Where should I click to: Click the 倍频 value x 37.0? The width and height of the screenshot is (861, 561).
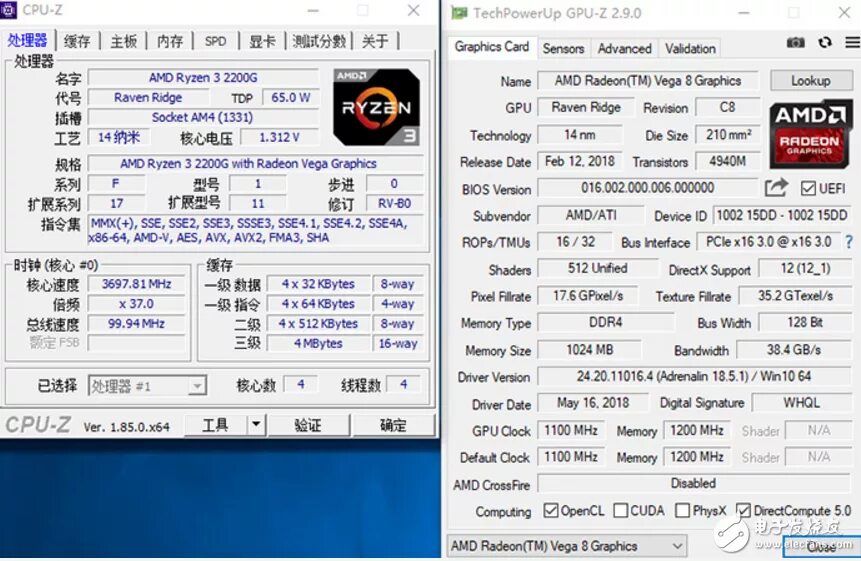click(x=136, y=304)
